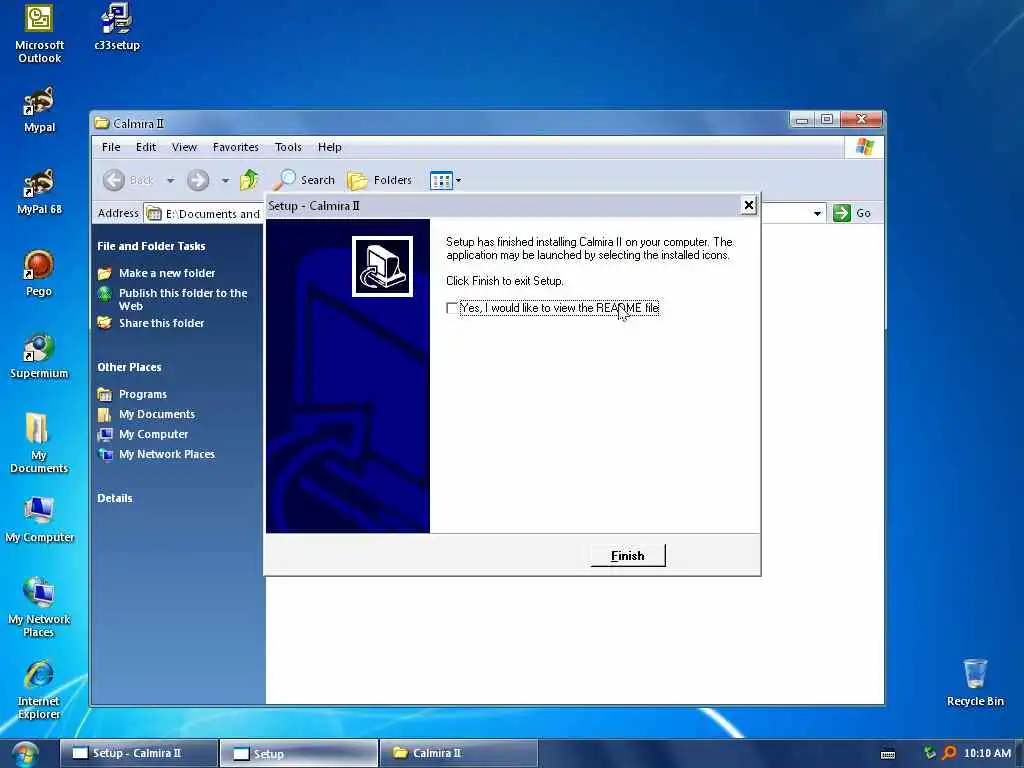Select the Pego desktop shortcut
The width and height of the screenshot is (1024, 768).
click(x=39, y=273)
